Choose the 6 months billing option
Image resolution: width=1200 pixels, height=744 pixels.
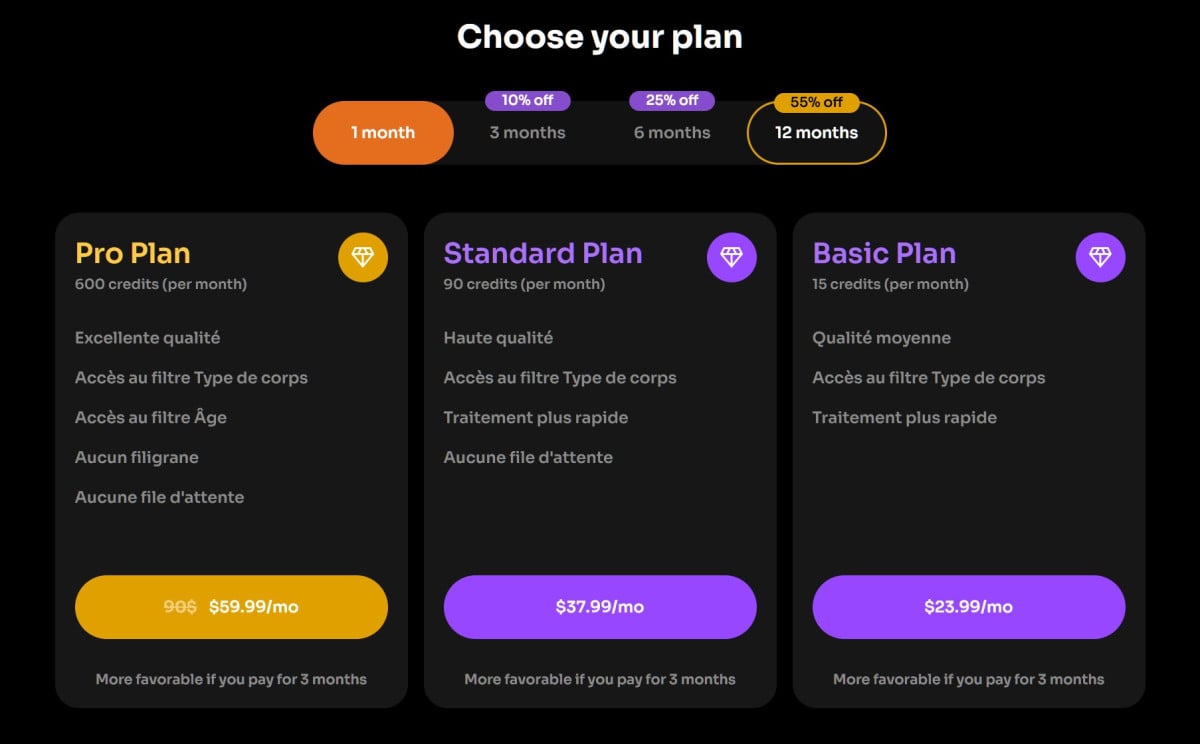coord(672,133)
